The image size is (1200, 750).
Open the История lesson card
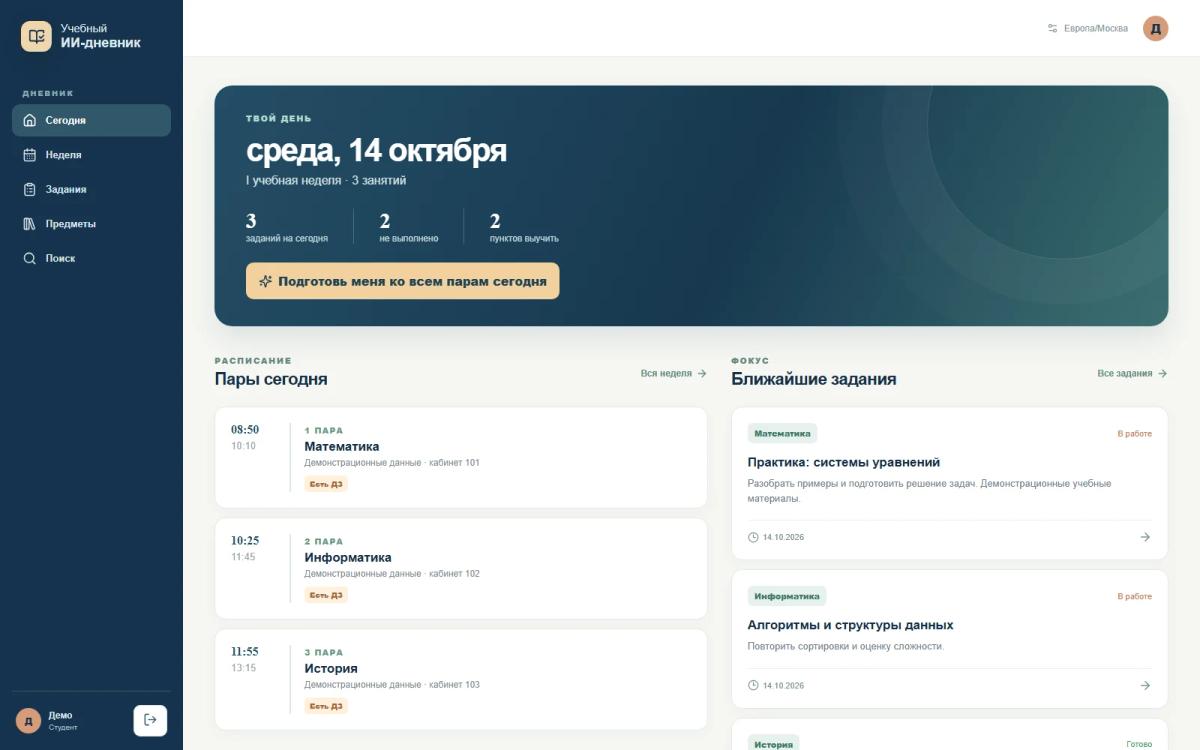click(461, 679)
